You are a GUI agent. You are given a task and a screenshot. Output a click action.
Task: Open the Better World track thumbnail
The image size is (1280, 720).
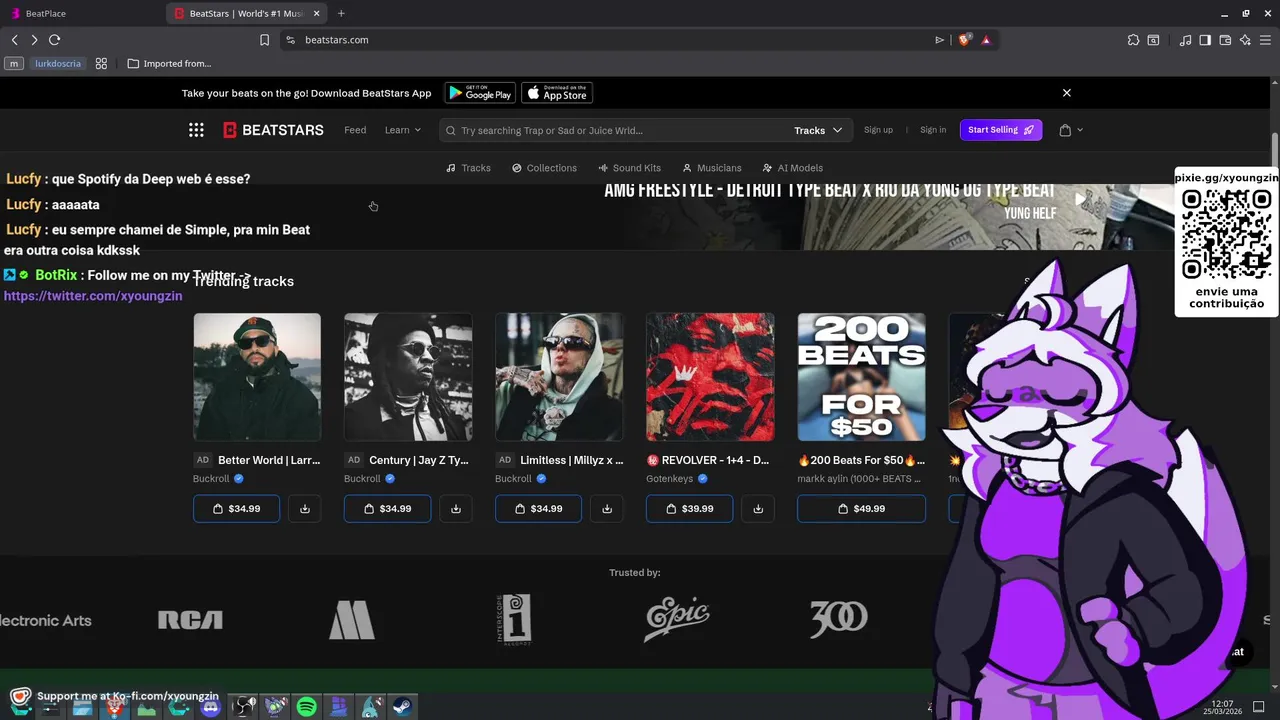257,377
